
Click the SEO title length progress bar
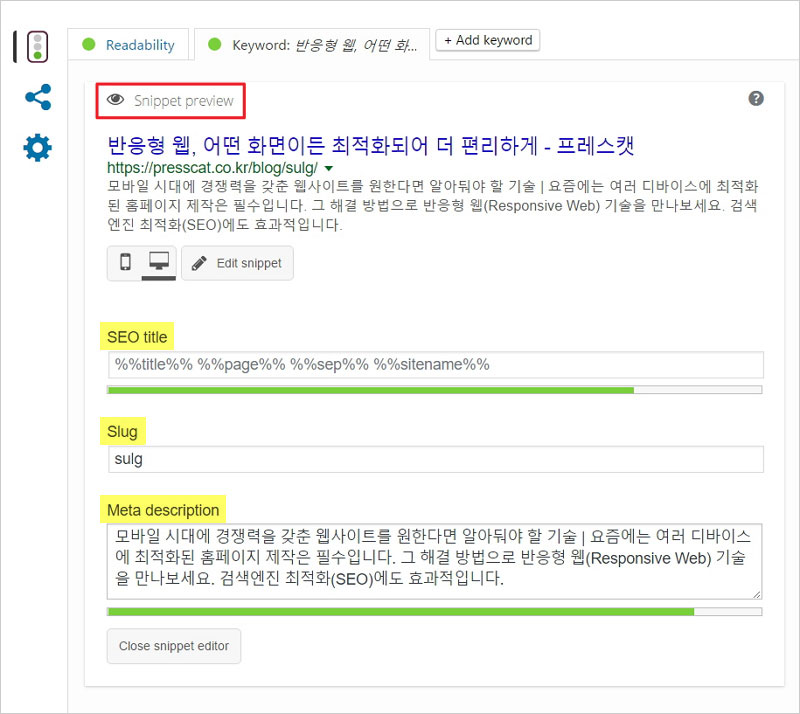(435, 390)
